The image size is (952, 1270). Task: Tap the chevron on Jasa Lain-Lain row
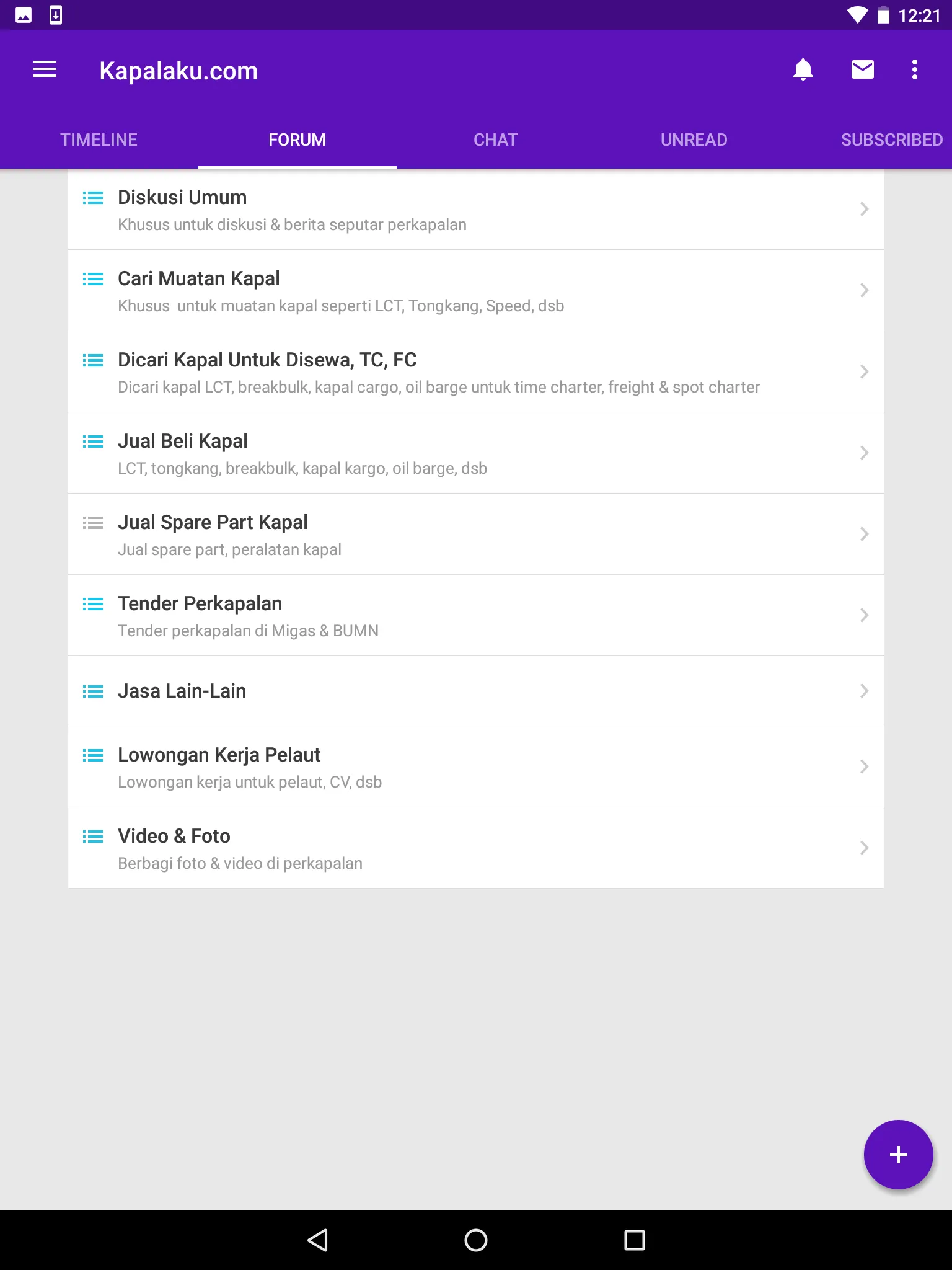pyautogui.click(x=864, y=691)
